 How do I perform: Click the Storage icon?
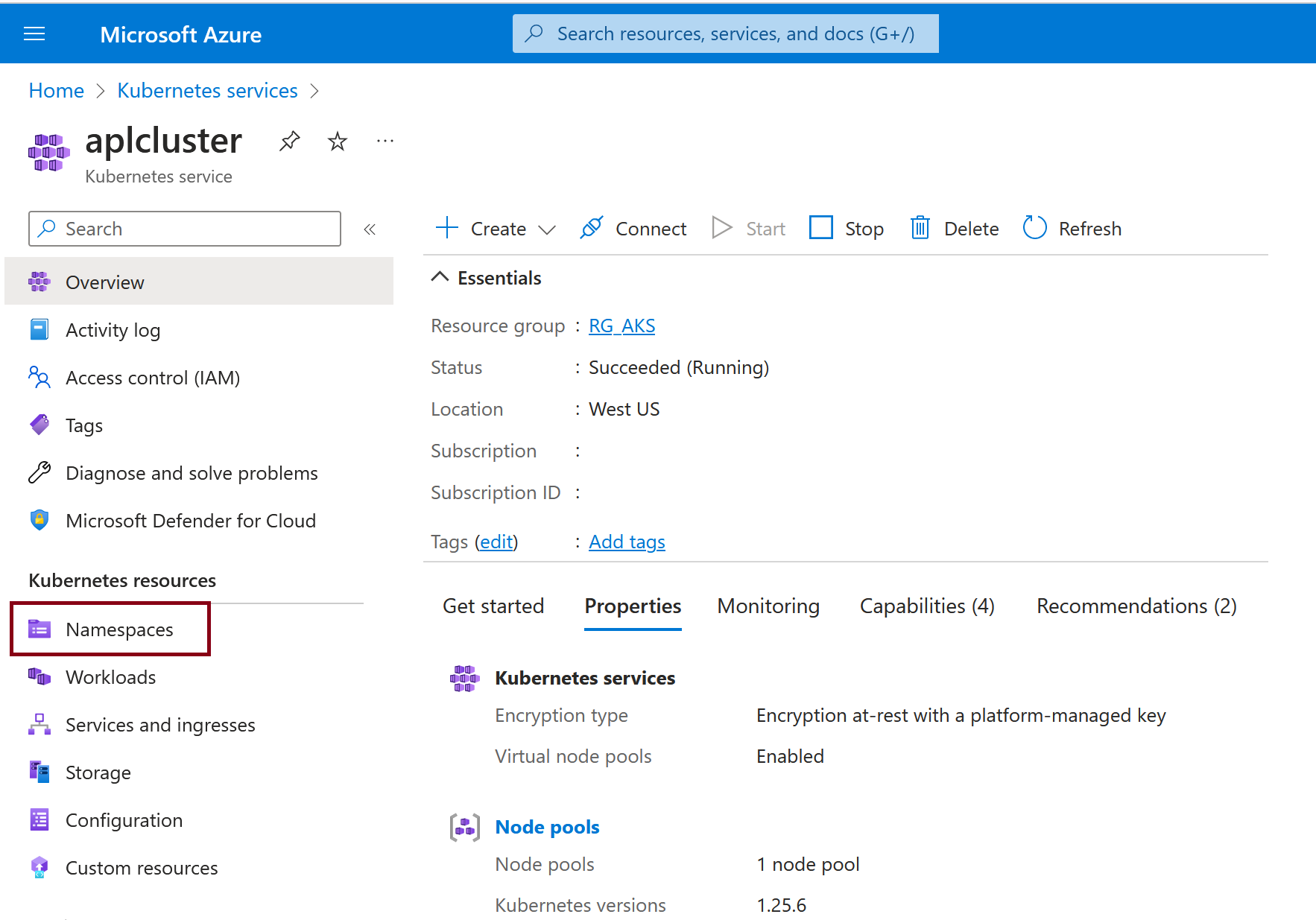click(x=39, y=772)
